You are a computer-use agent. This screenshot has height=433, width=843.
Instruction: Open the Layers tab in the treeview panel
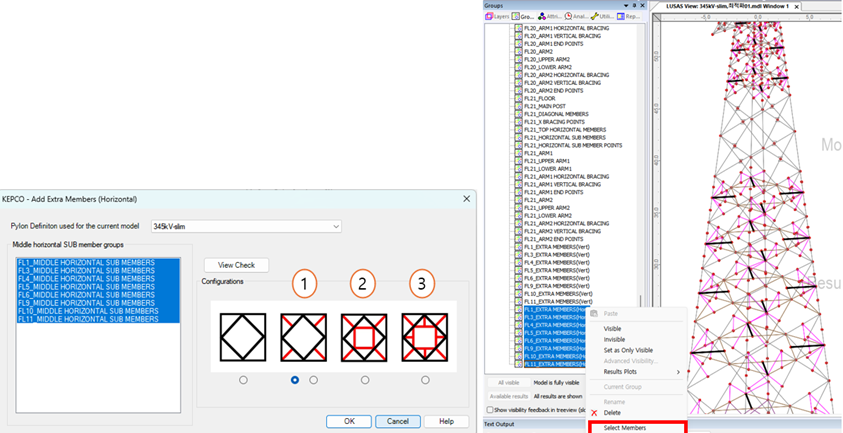(499, 16)
